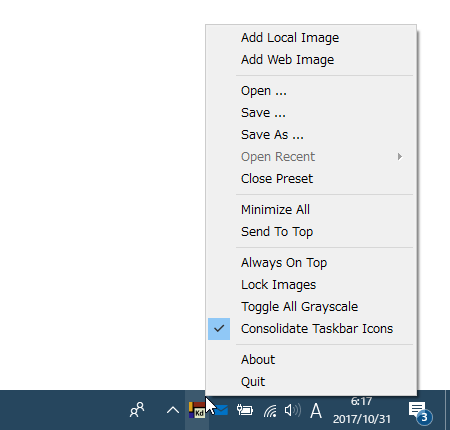Click the battery power tray icon
This screenshot has width=450, height=430.
(245, 410)
